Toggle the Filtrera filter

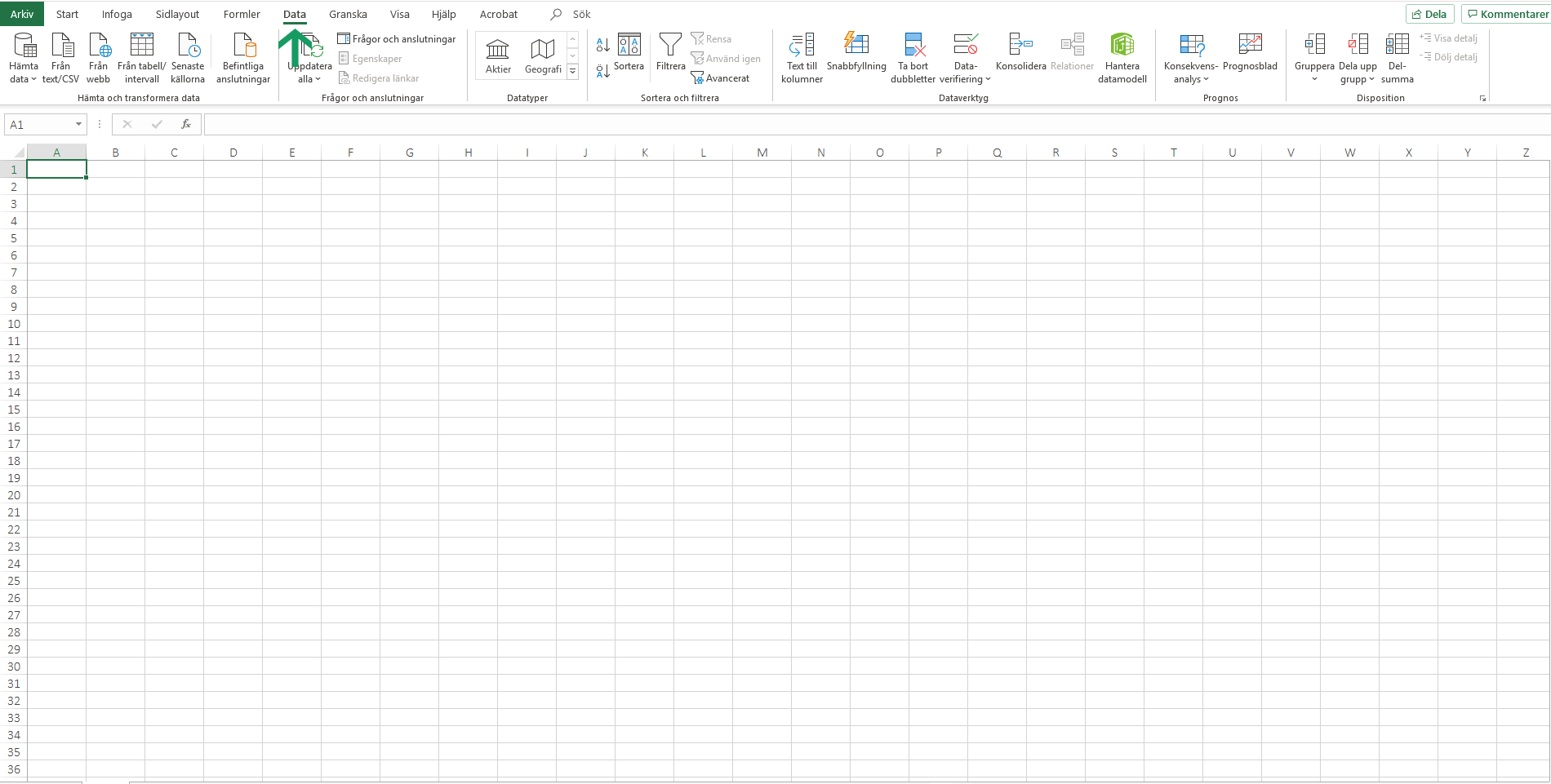coord(670,52)
